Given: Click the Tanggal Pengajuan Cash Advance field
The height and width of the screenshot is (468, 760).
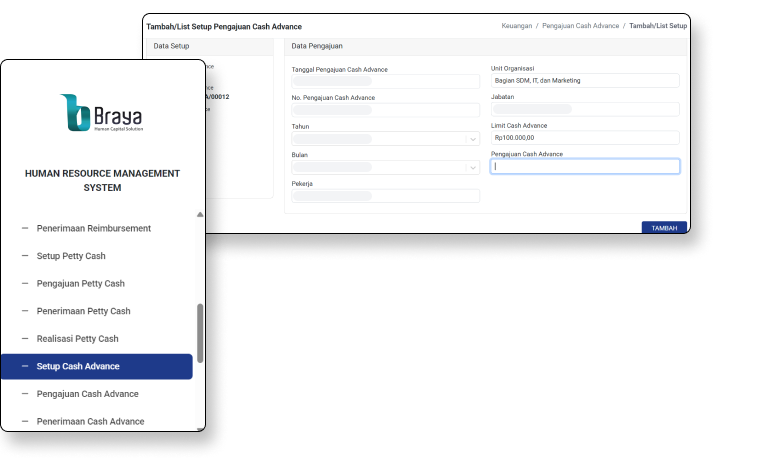Looking at the screenshot, I should pos(384,81).
